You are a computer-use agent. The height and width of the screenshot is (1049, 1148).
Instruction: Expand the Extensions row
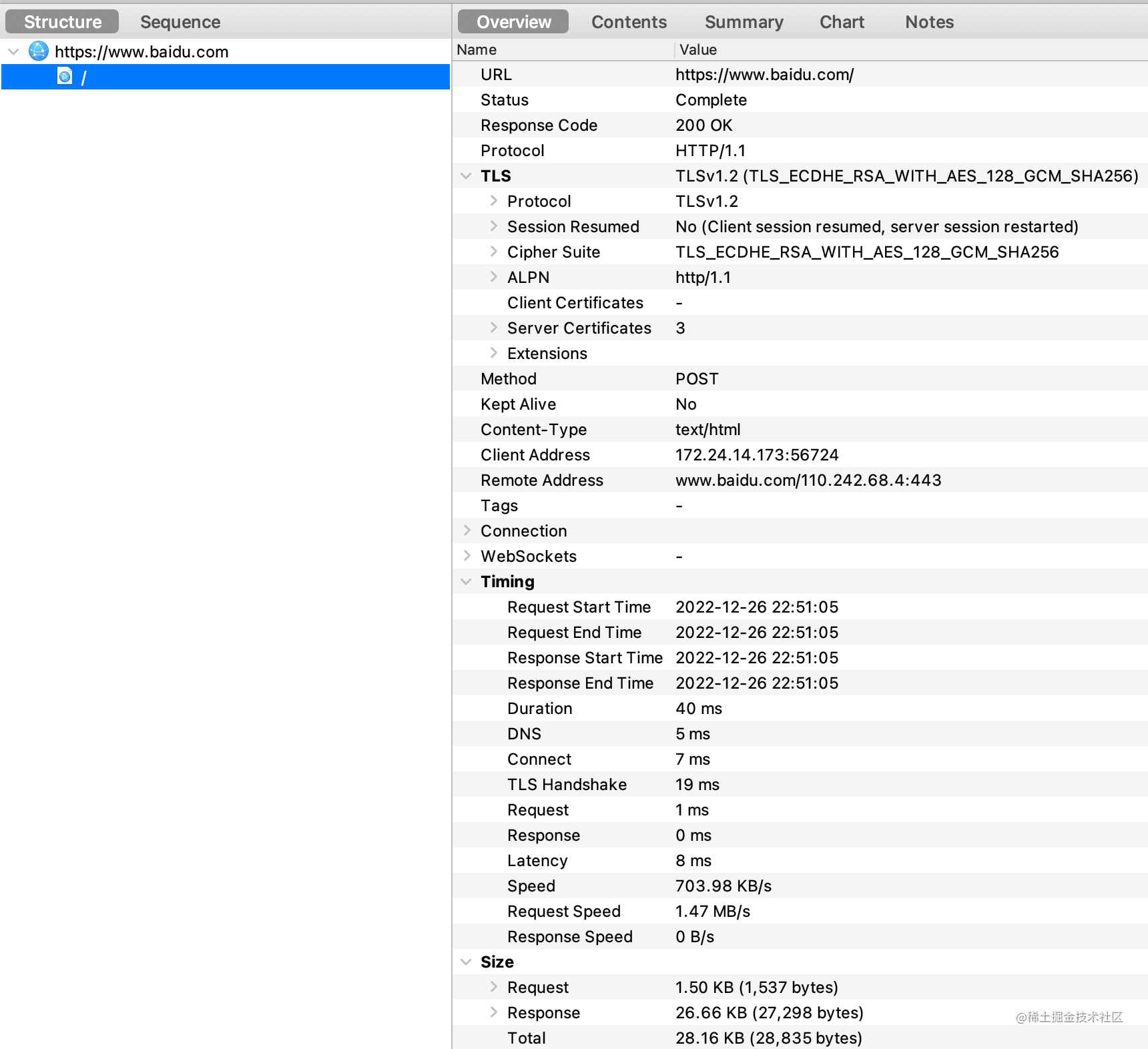493,353
